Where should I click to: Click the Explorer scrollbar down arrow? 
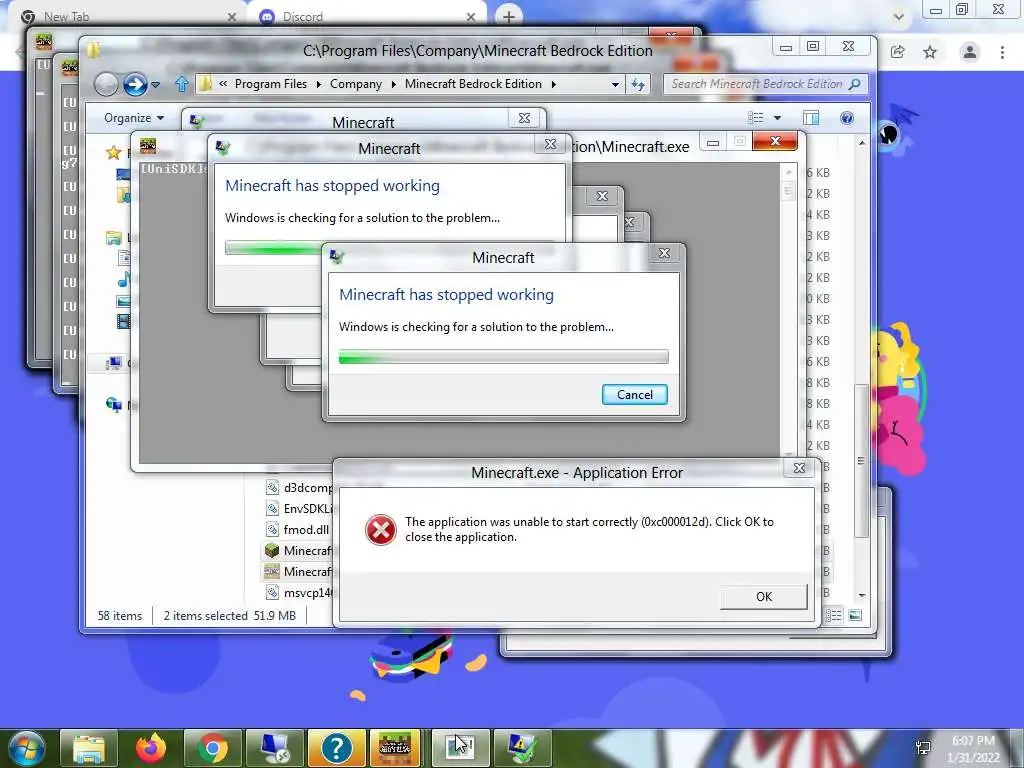(862, 595)
